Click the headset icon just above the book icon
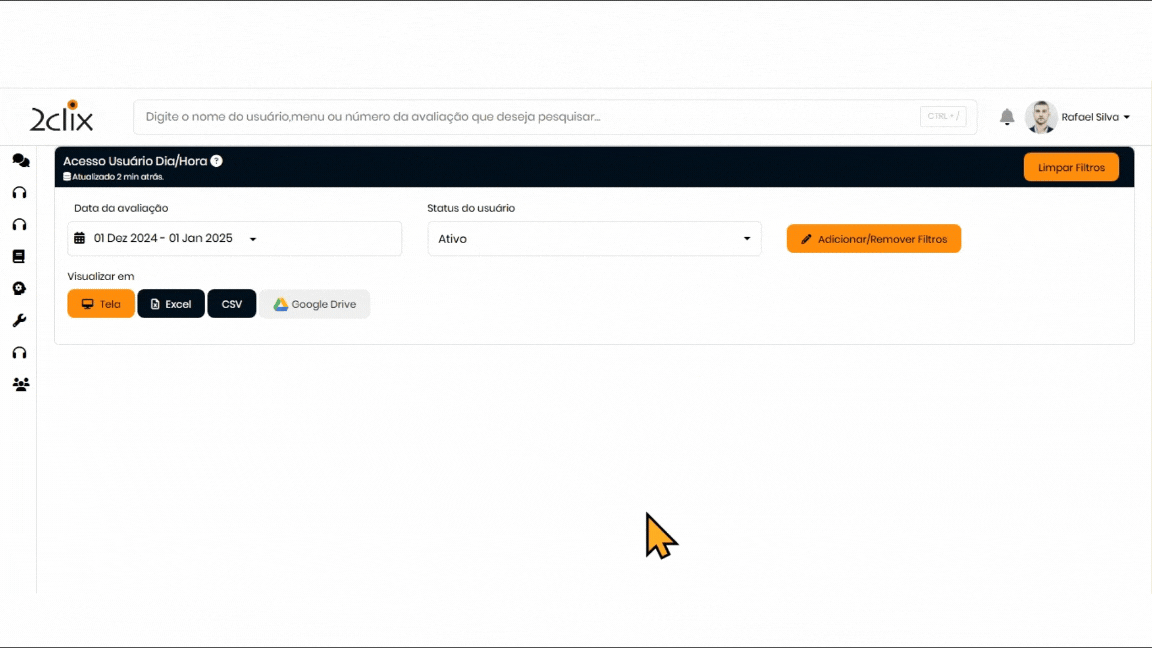The width and height of the screenshot is (1152, 648). tap(19, 224)
